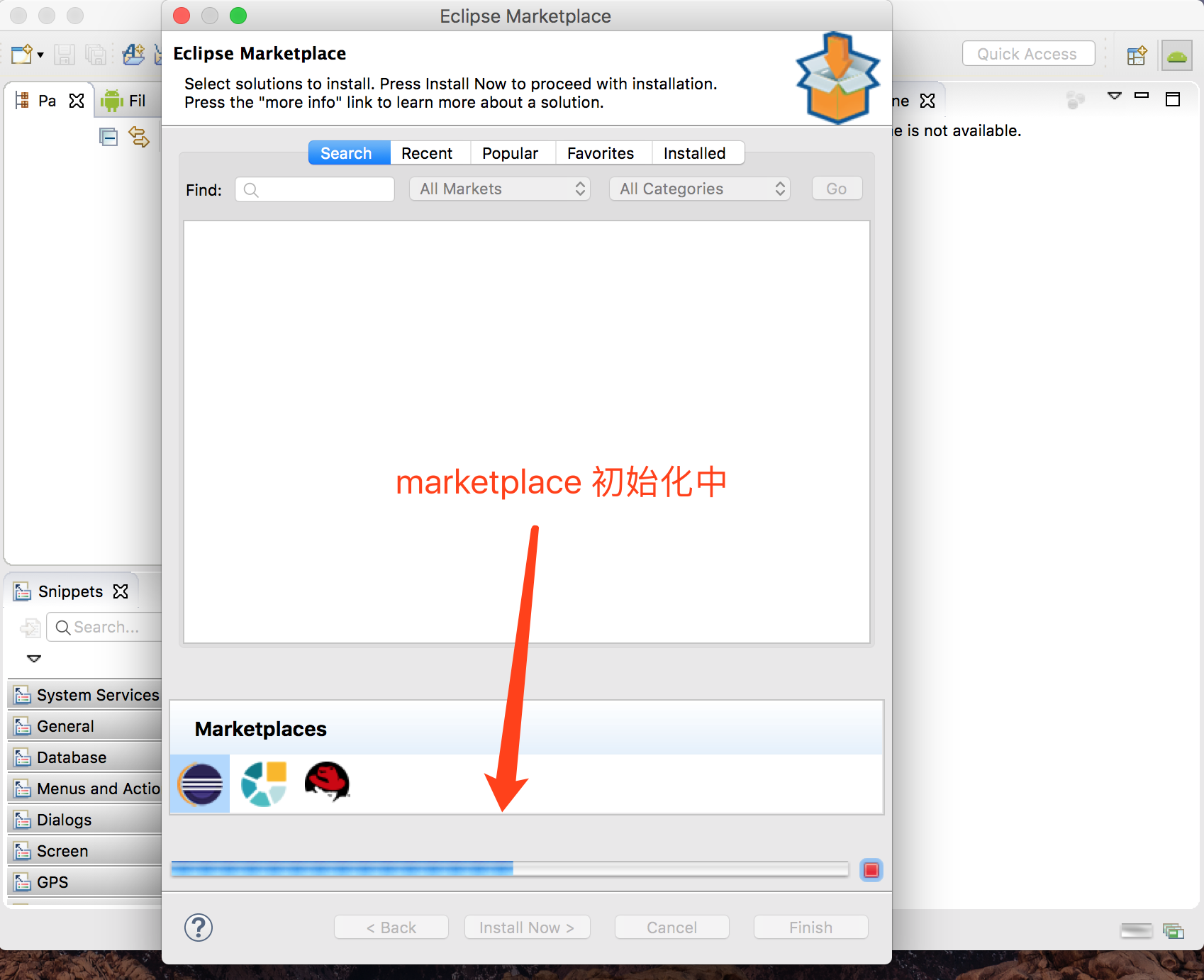The image size is (1204, 980).
Task: Open the All Categories dropdown
Action: coord(700,189)
